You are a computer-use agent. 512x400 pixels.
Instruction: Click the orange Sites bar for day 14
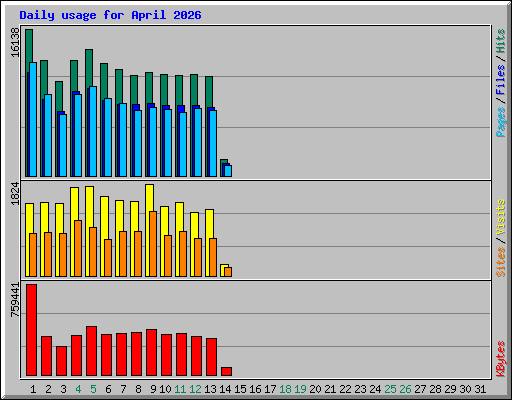tap(228, 272)
